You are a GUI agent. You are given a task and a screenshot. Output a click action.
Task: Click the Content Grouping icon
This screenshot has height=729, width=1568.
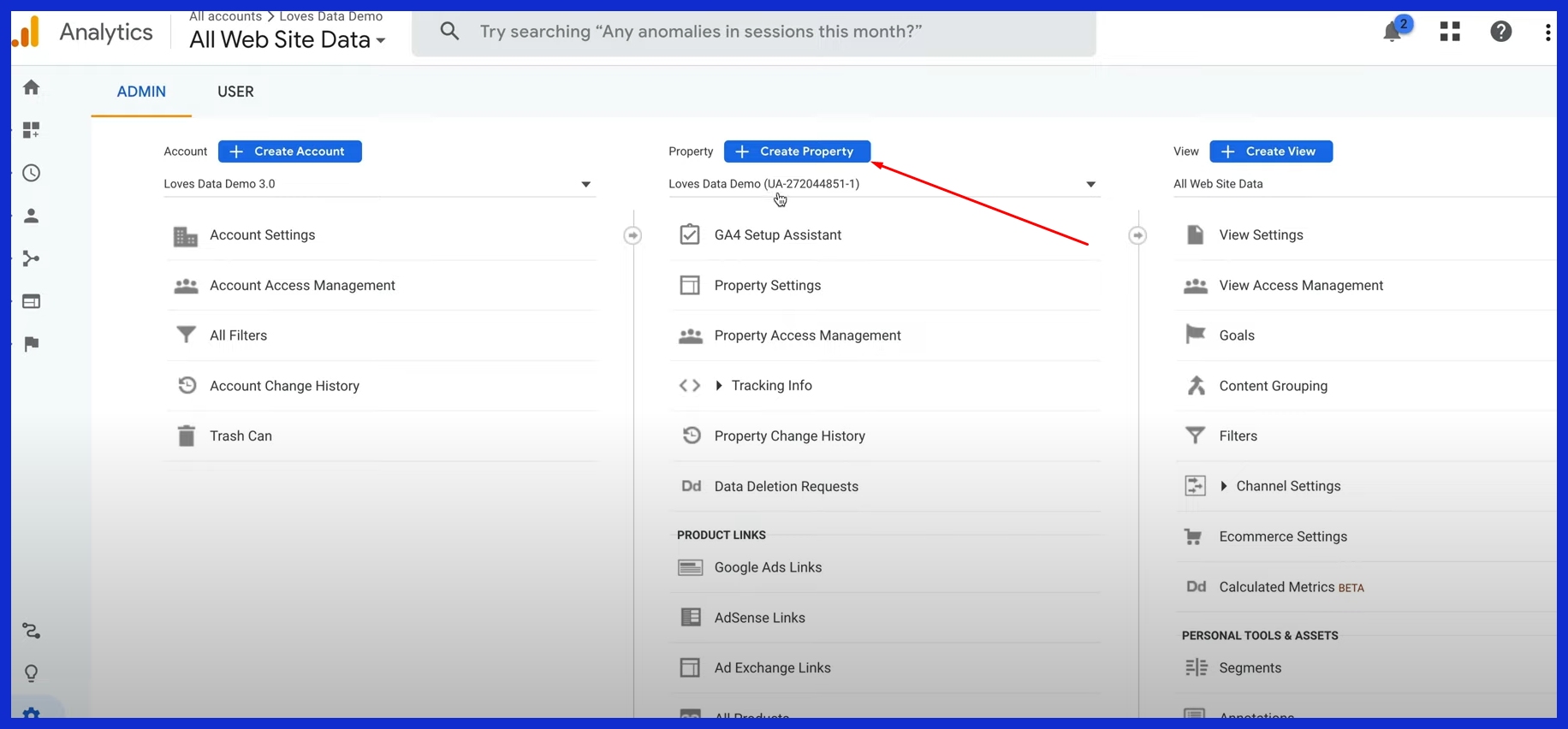click(x=1196, y=385)
